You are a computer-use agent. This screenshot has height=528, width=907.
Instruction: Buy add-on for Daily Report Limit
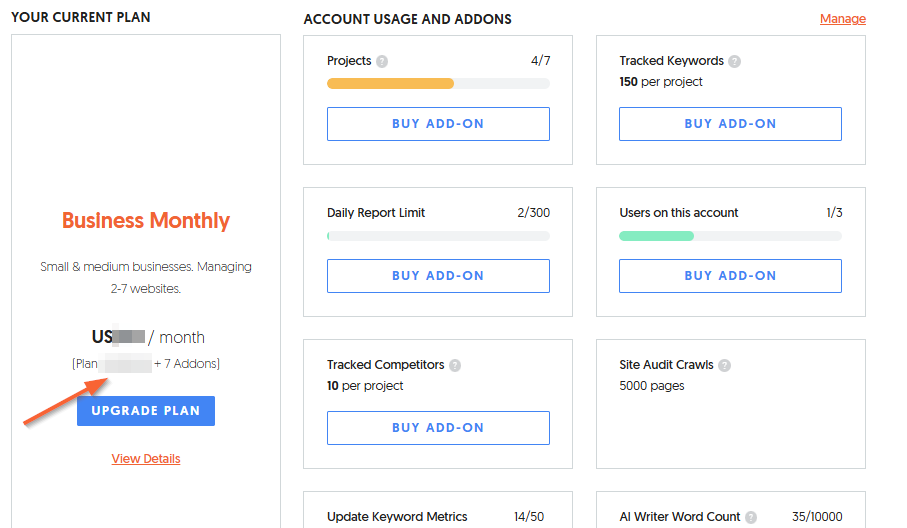coord(438,276)
